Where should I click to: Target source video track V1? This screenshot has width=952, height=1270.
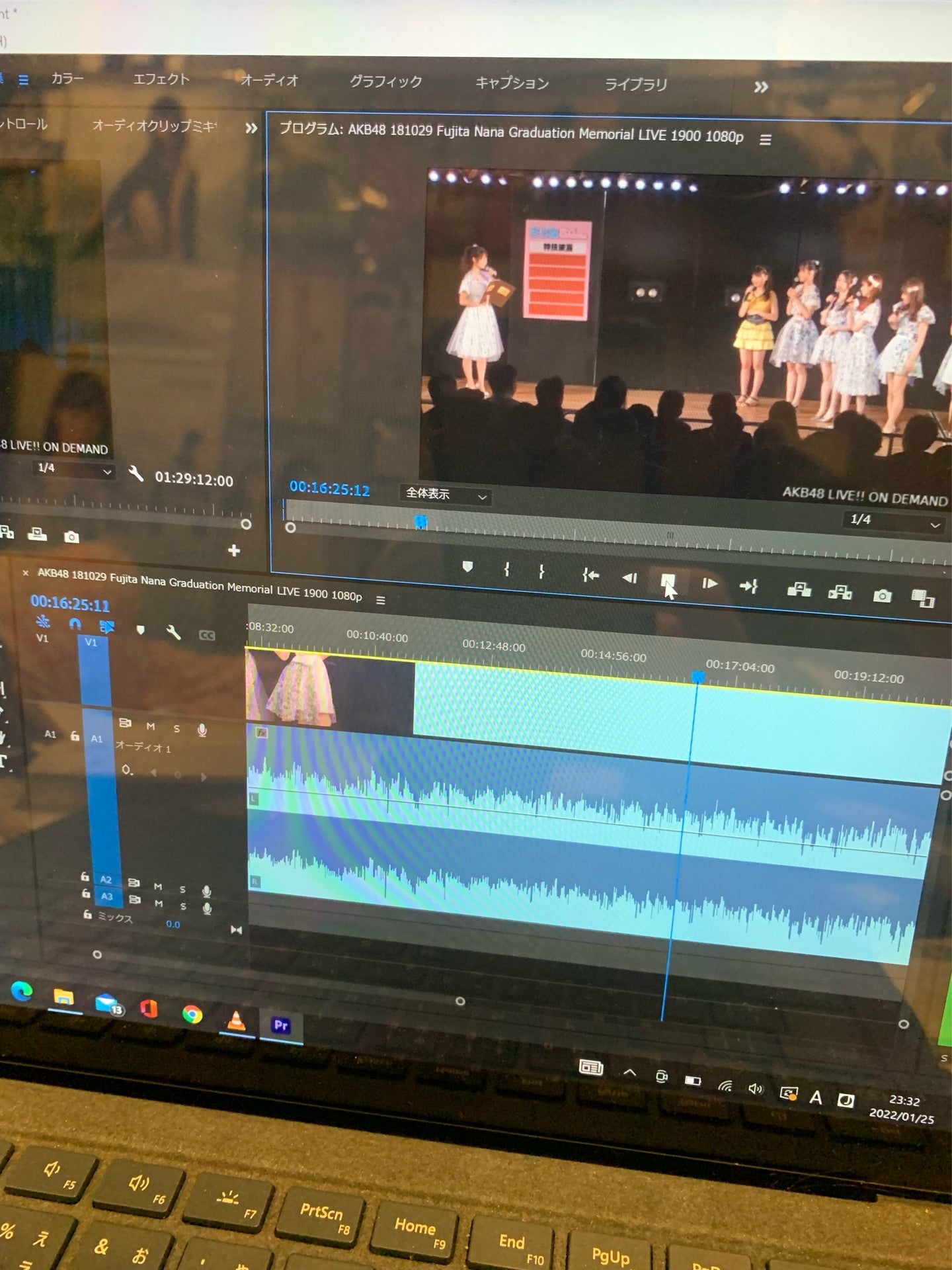42,638
